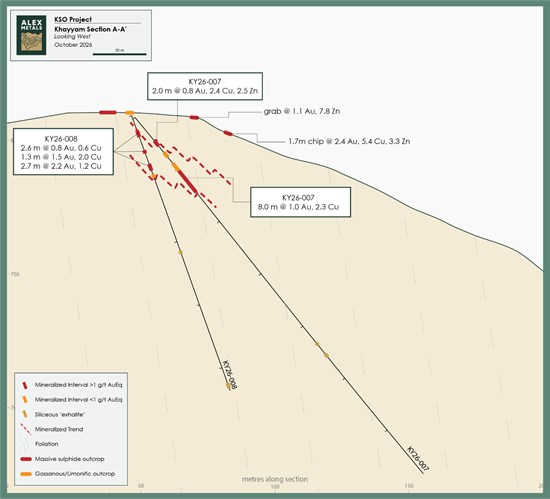Click 'Mineralized Trend' legend text
This screenshot has height=499, width=550.
[59, 429]
